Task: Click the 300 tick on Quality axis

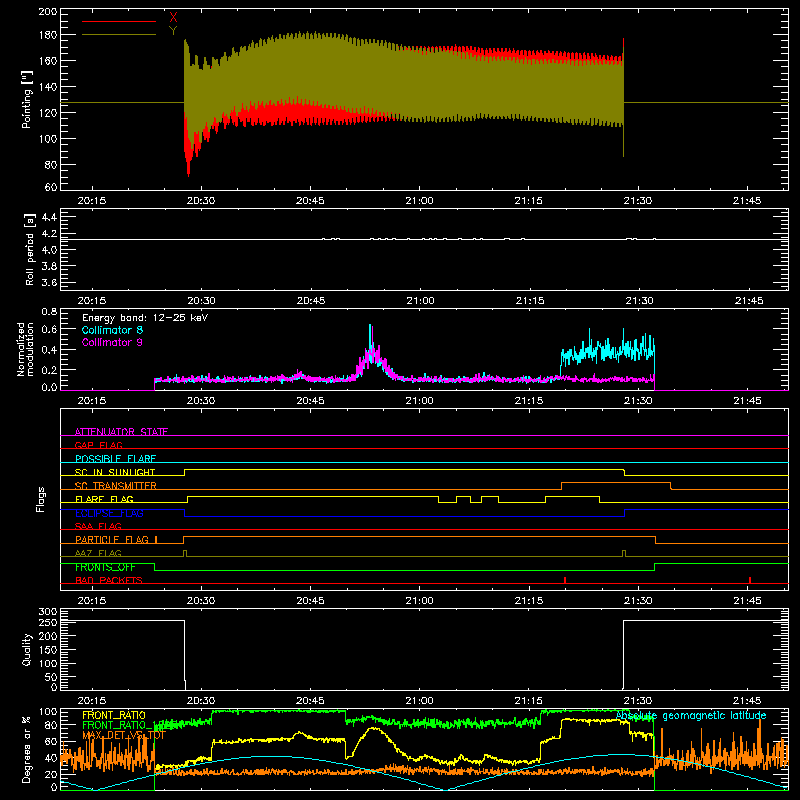Action: tap(48, 612)
